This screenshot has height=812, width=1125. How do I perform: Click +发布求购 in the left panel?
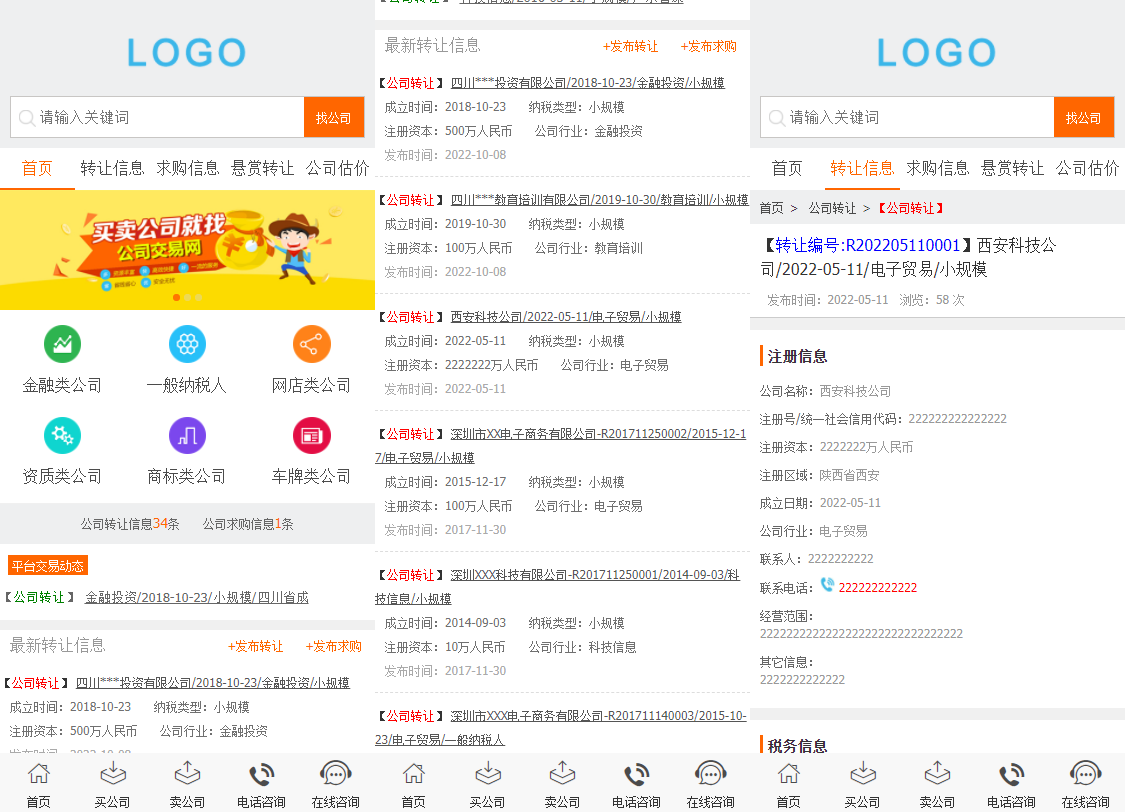(334, 646)
